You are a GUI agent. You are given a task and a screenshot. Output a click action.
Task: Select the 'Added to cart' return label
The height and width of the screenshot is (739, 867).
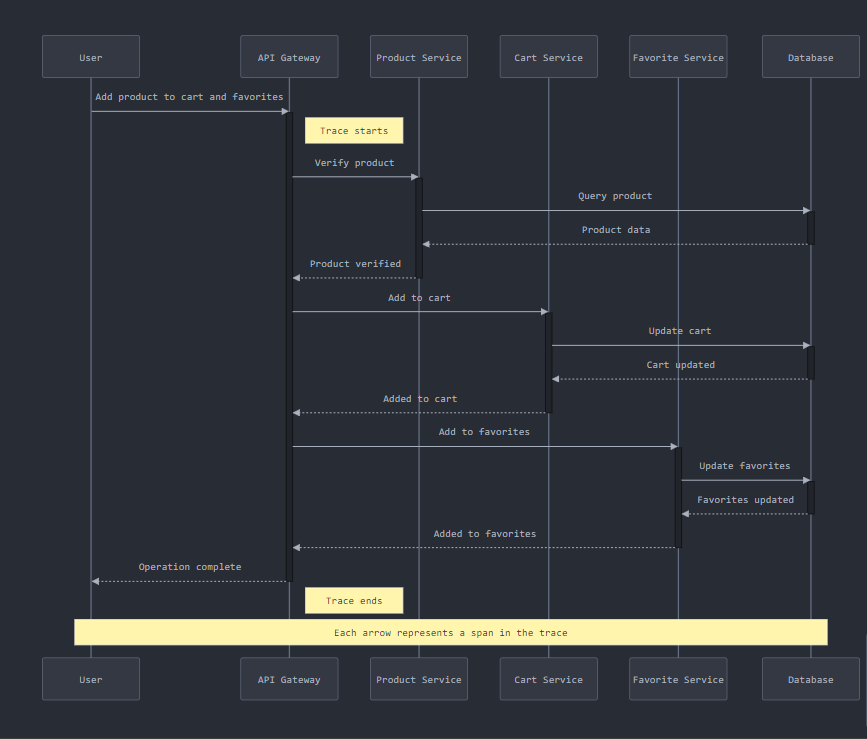420,399
